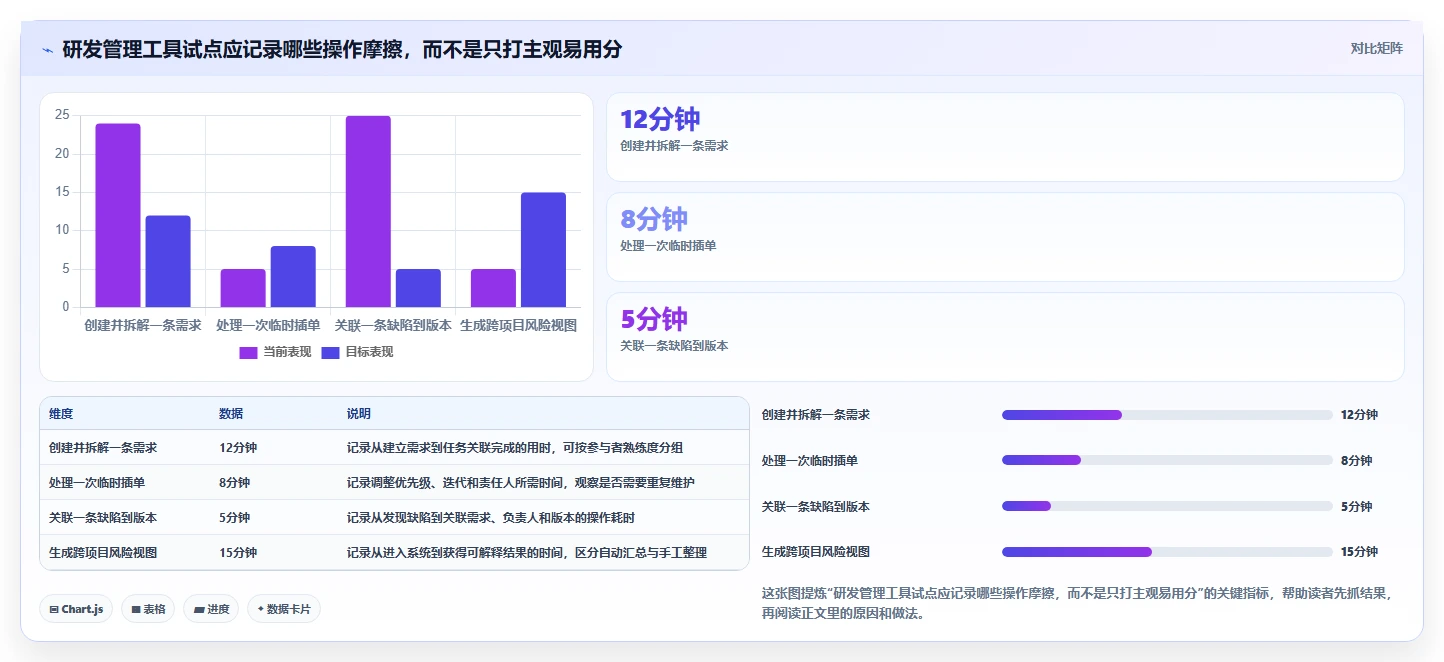Click blue bar for 生成跨项目风险视图
This screenshot has width=1444, height=662.
543,250
